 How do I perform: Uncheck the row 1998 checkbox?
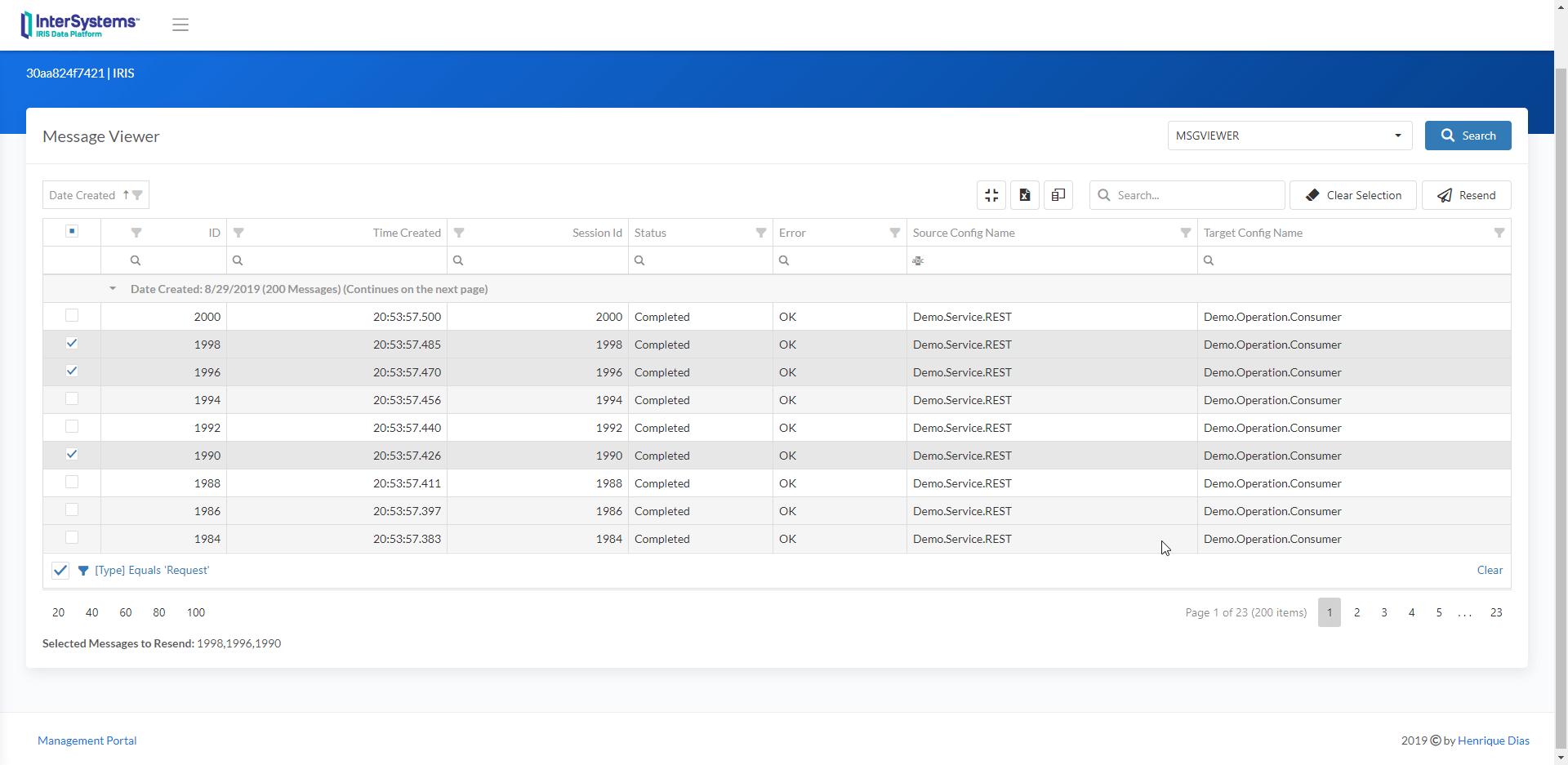72,343
